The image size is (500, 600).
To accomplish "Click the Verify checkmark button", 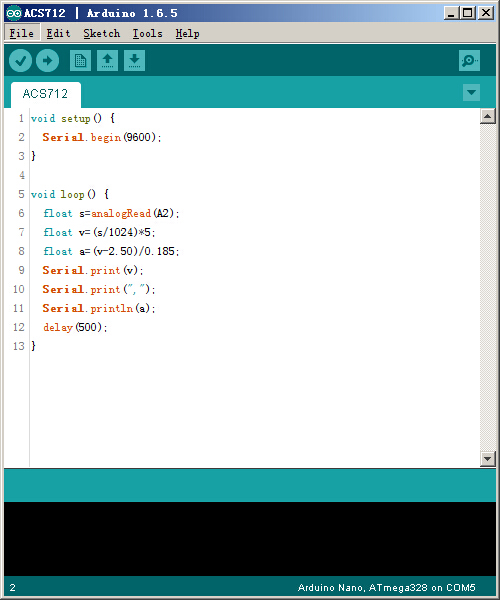I will 20,60.
